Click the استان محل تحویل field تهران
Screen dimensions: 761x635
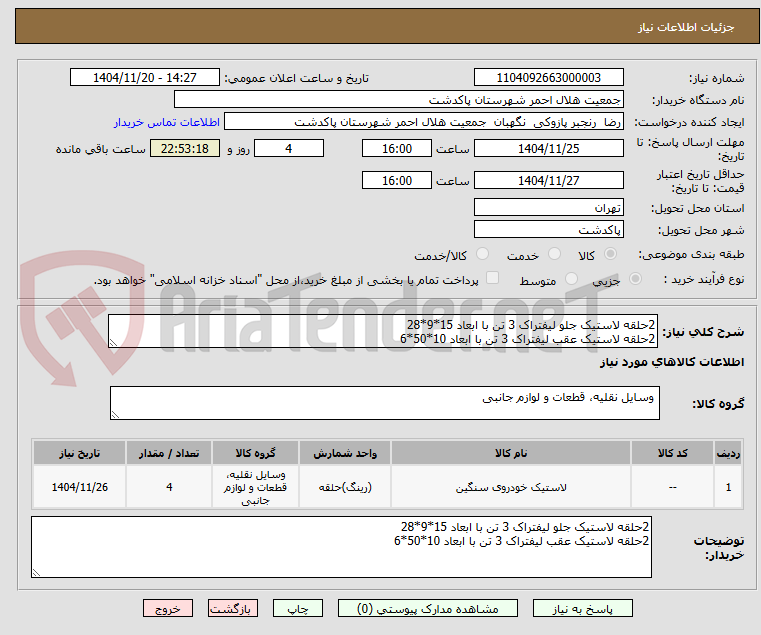click(548, 207)
